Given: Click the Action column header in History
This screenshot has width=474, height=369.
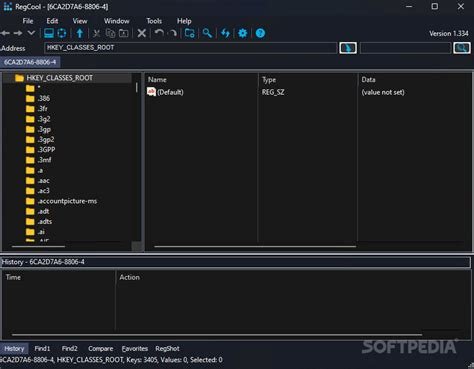Looking at the screenshot, I should click(x=293, y=277).
